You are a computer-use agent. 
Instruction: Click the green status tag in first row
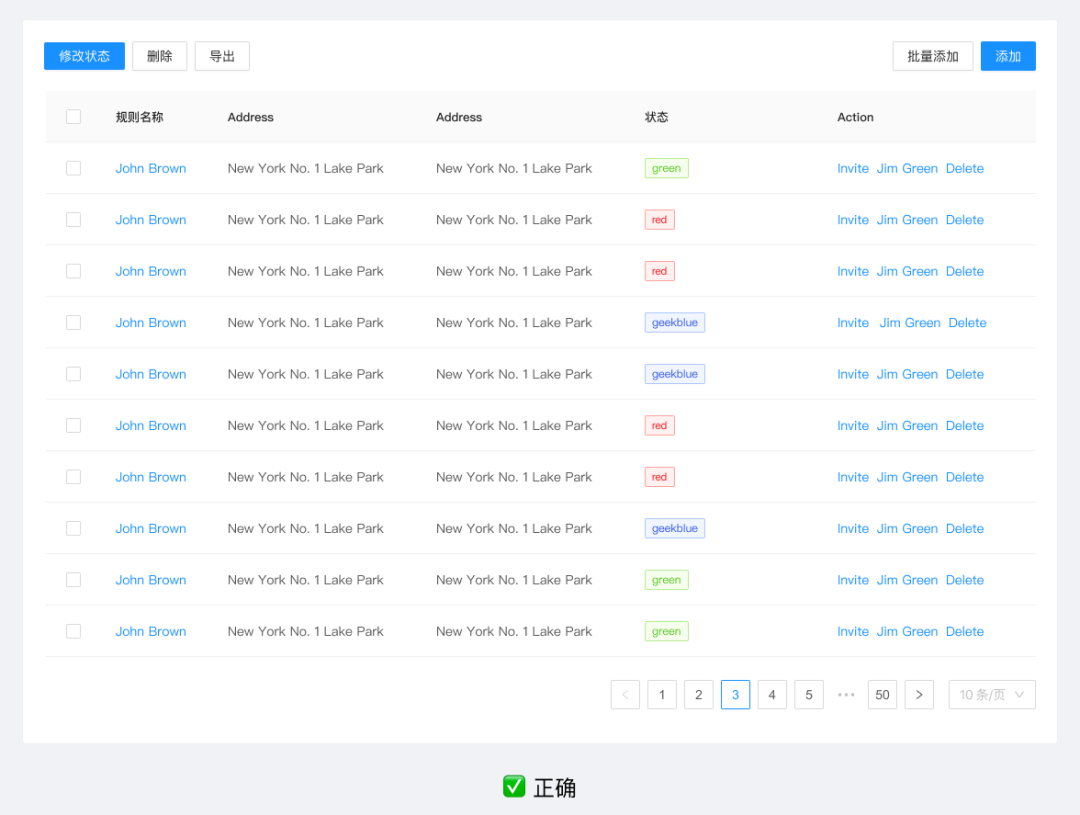coord(666,168)
